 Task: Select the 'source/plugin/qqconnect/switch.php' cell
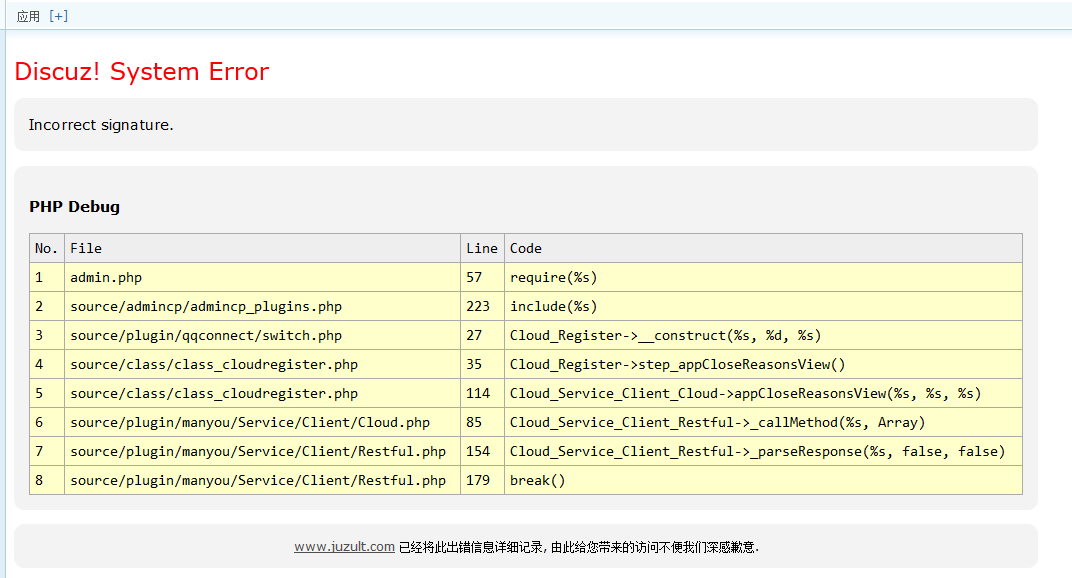(263, 335)
